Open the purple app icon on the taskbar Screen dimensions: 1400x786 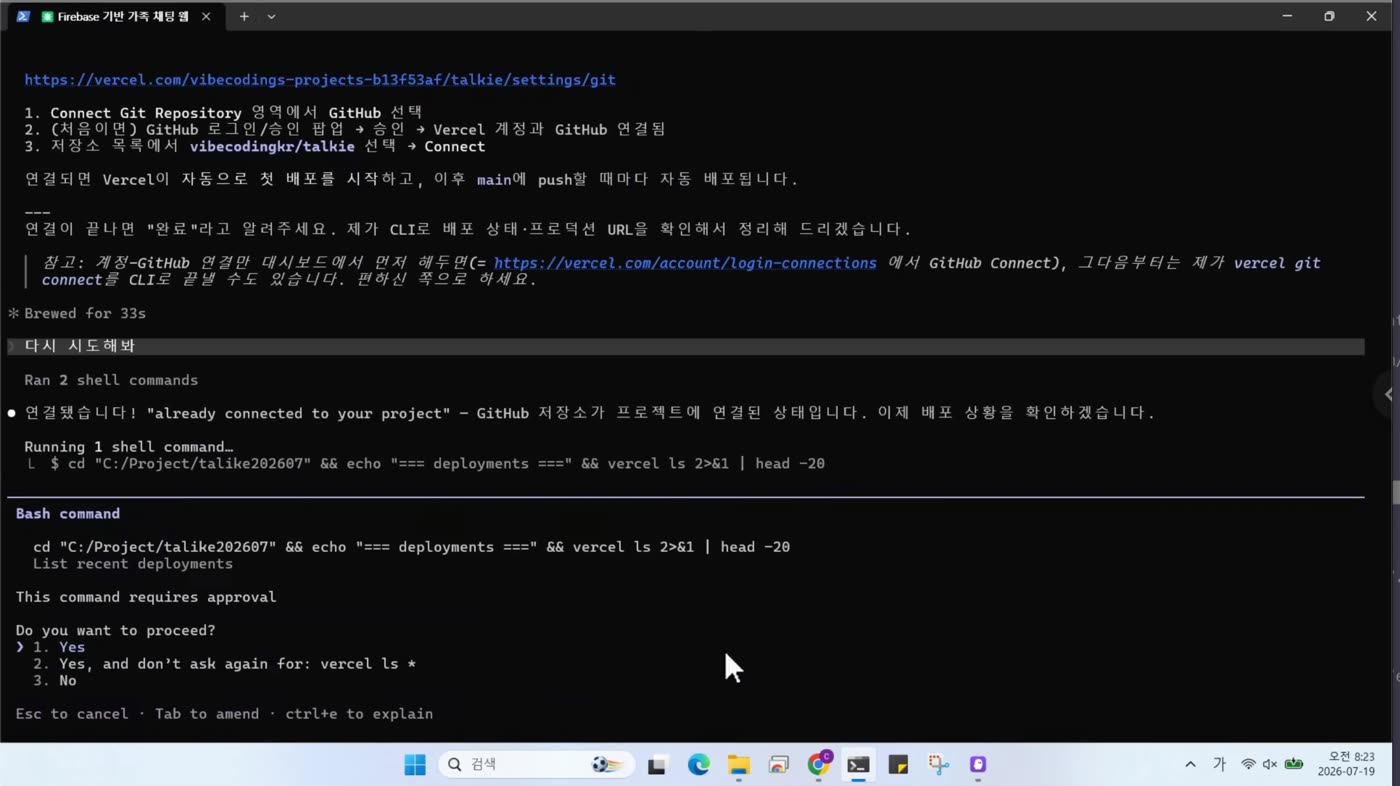[x=978, y=765]
